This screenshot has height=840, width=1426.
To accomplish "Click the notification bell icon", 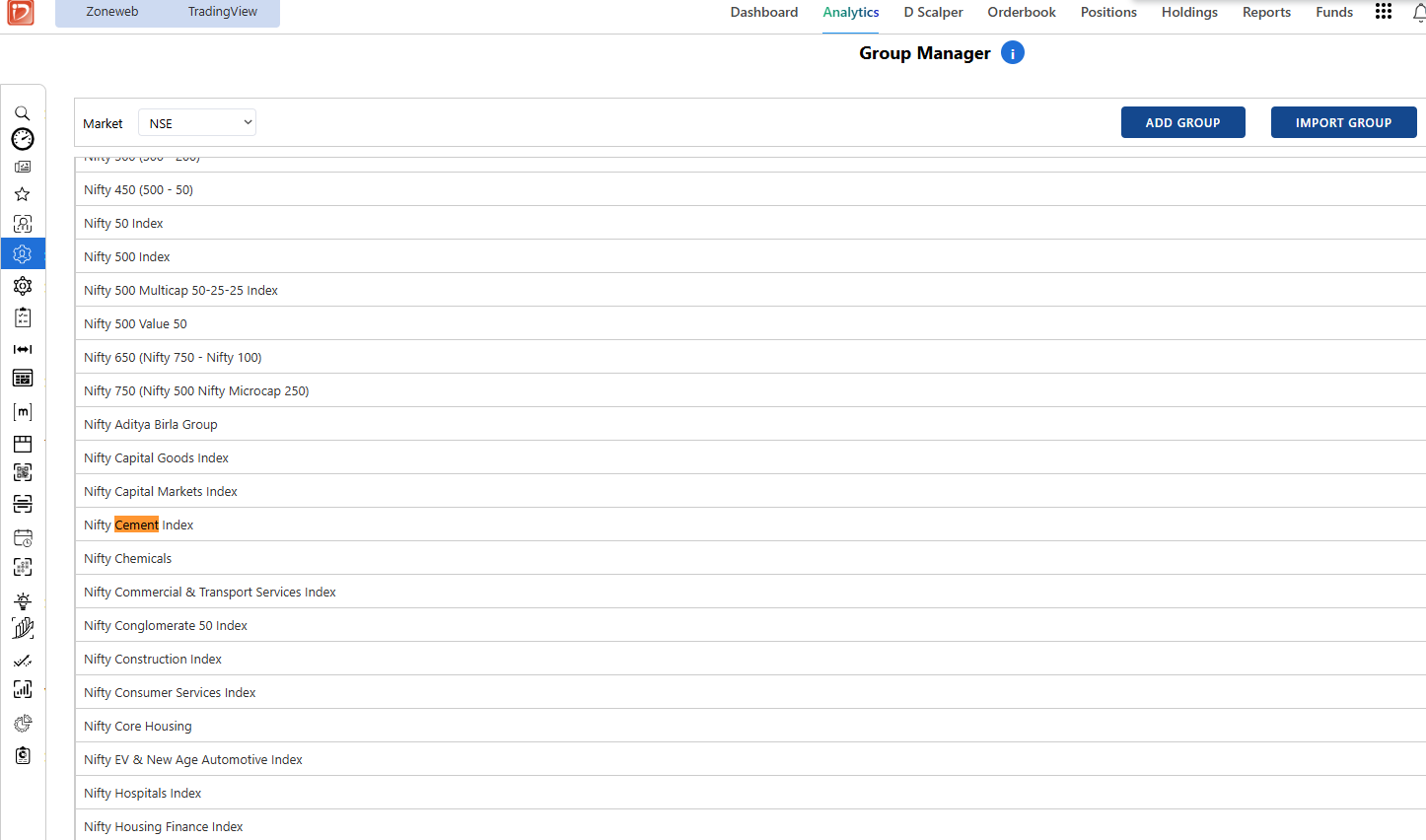I will (1419, 13).
